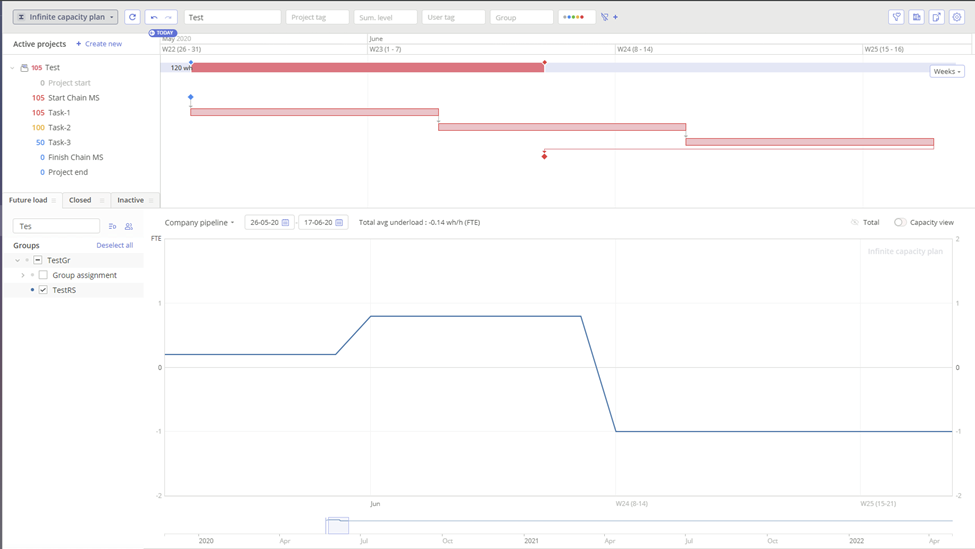The height and width of the screenshot is (549, 975).
Task: Click the Create new project link
Action: [99, 44]
